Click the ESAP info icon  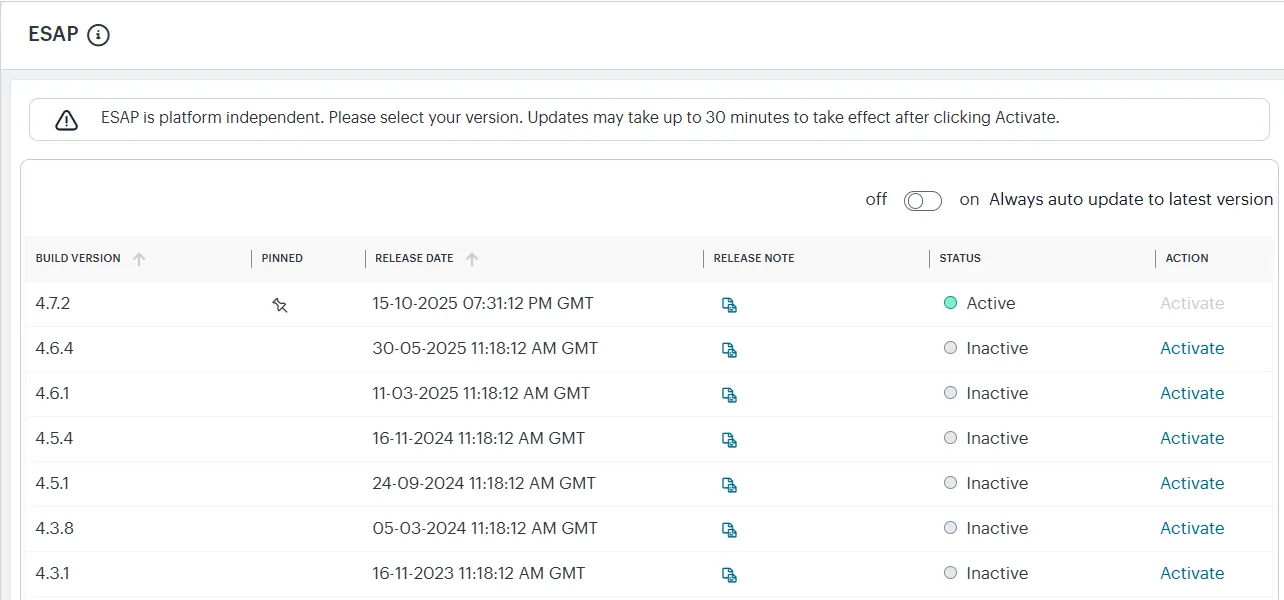click(x=98, y=35)
